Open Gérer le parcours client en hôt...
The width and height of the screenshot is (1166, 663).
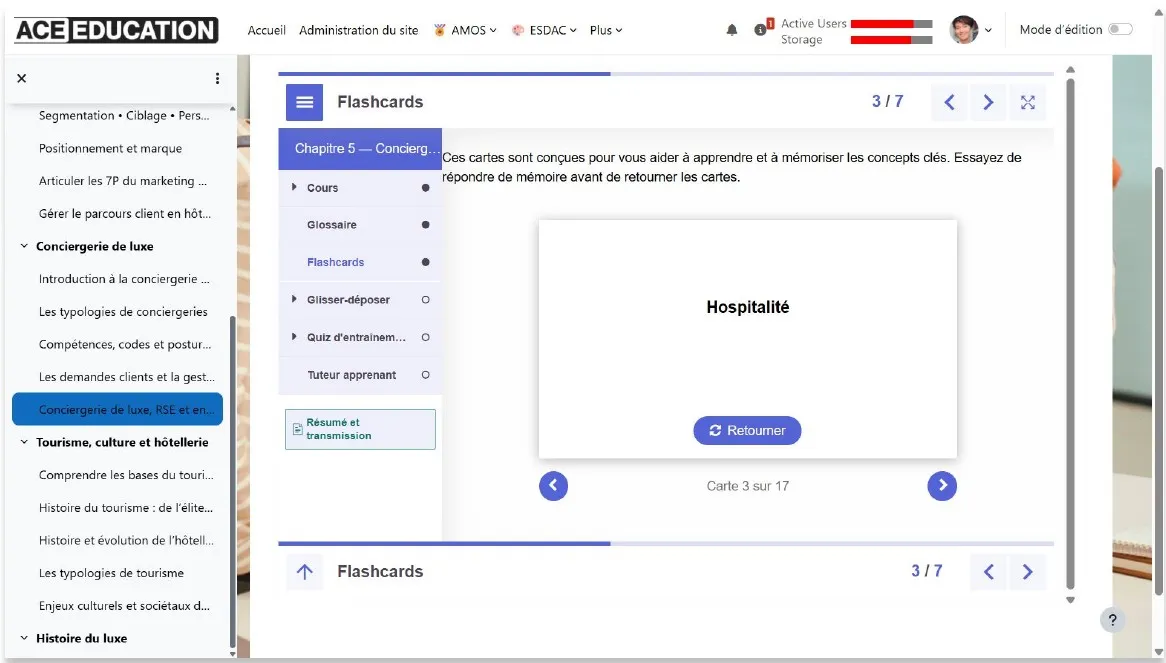(125, 213)
